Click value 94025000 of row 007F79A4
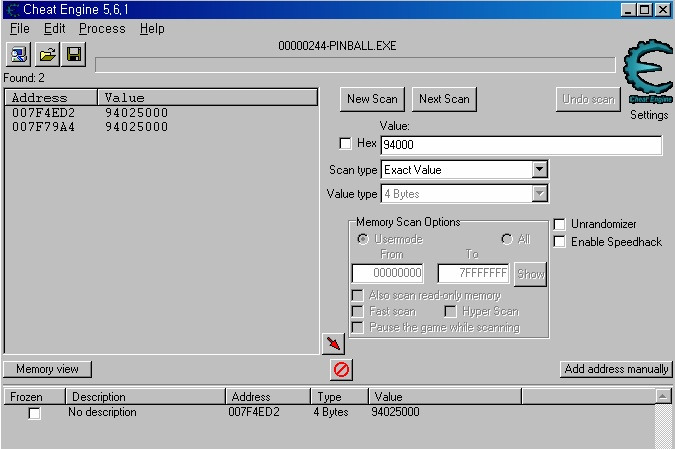The width and height of the screenshot is (675, 449). point(136,127)
